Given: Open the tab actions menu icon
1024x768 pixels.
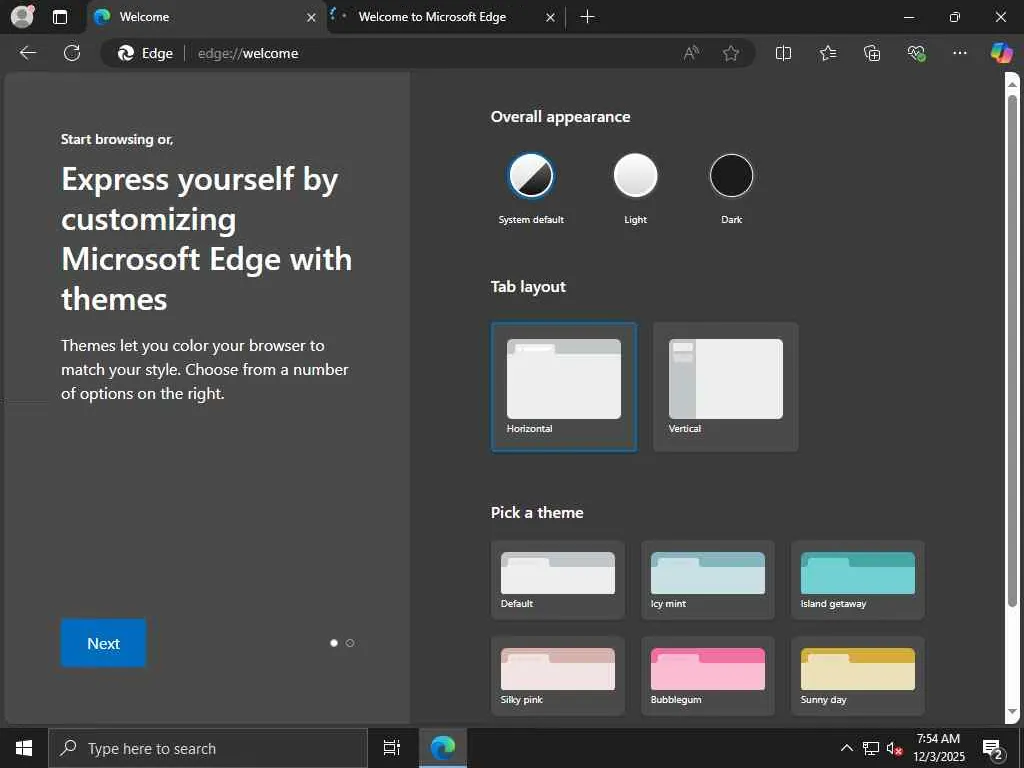Looking at the screenshot, I should [59, 17].
